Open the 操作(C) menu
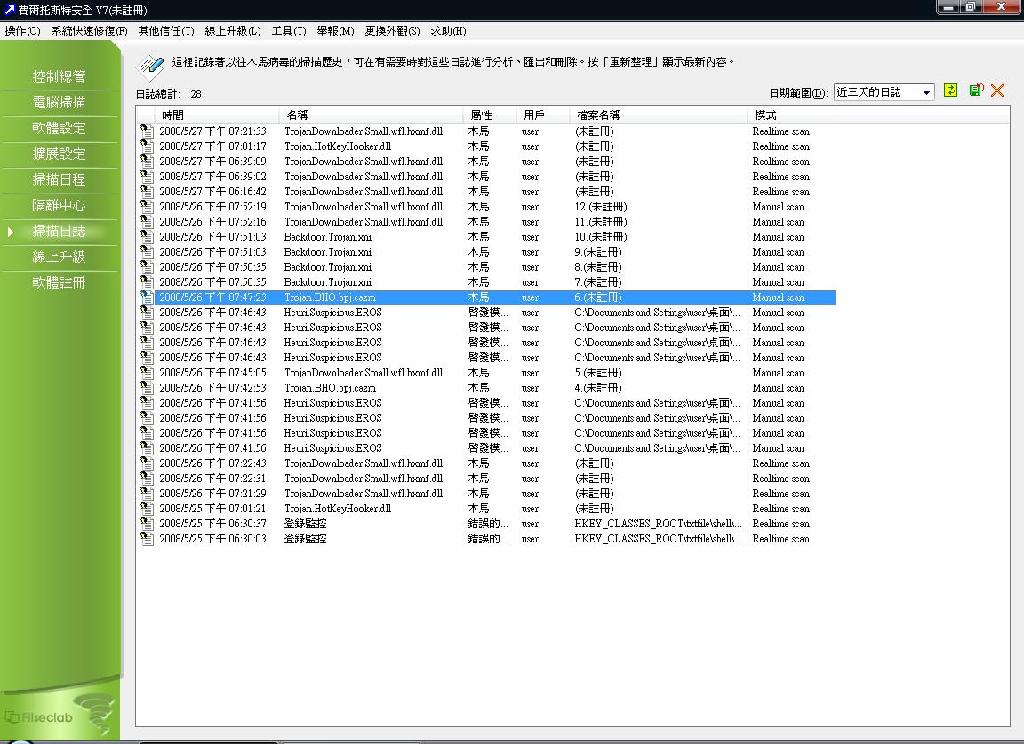The height and width of the screenshot is (744, 1024). (22, 31)
